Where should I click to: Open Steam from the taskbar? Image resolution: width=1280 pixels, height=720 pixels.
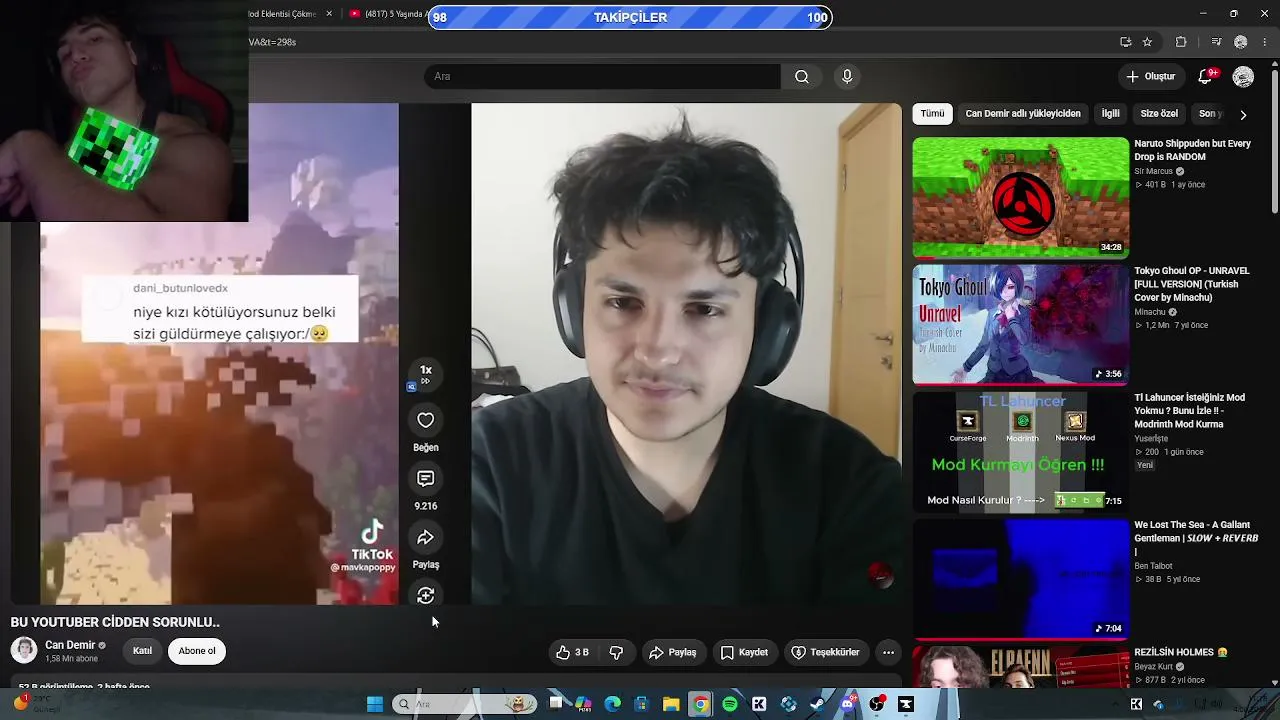coord(818,704)
